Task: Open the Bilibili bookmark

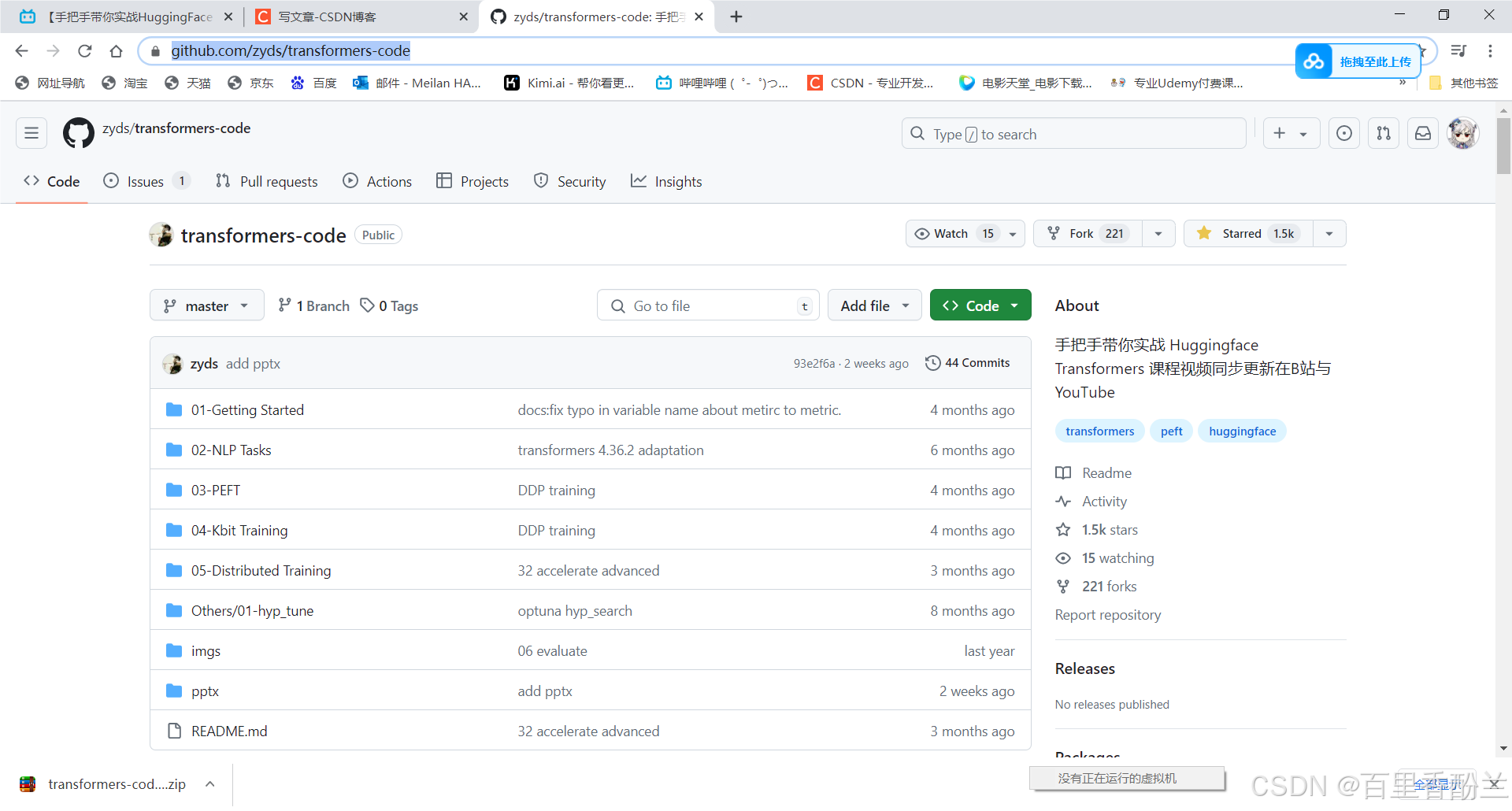Action: [722, 83]
